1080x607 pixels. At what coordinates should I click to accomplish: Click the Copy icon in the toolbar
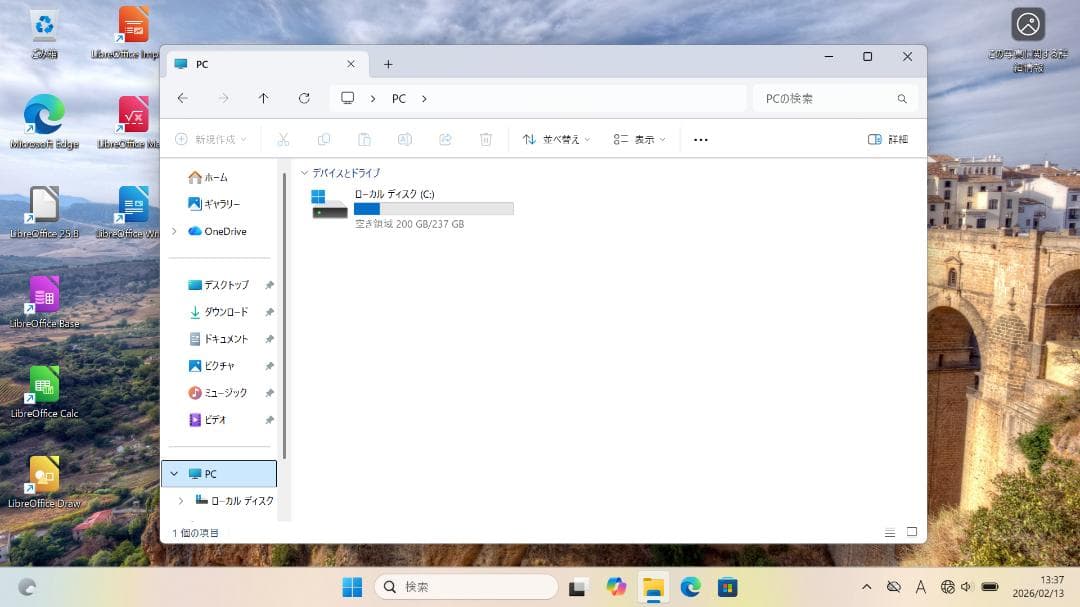click(x=324, y=139)
